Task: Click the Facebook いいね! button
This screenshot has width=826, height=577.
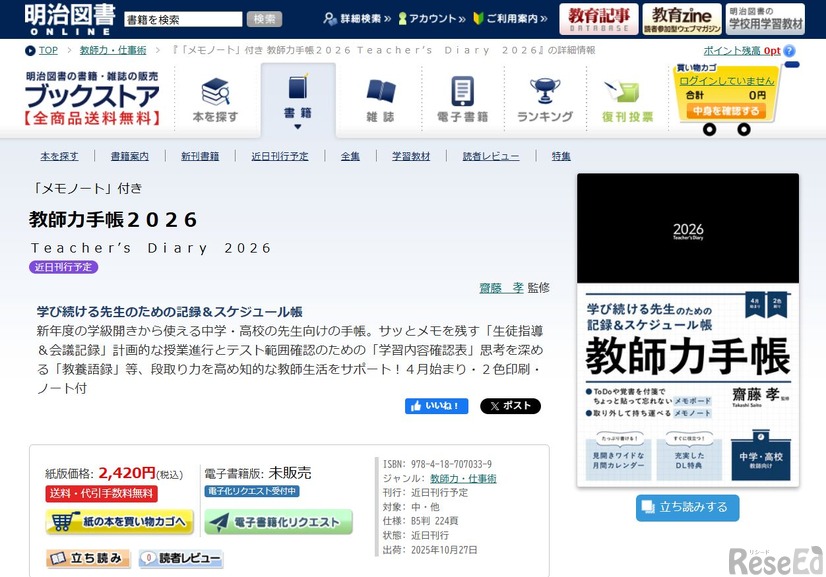Action: [x=436, y=406]
